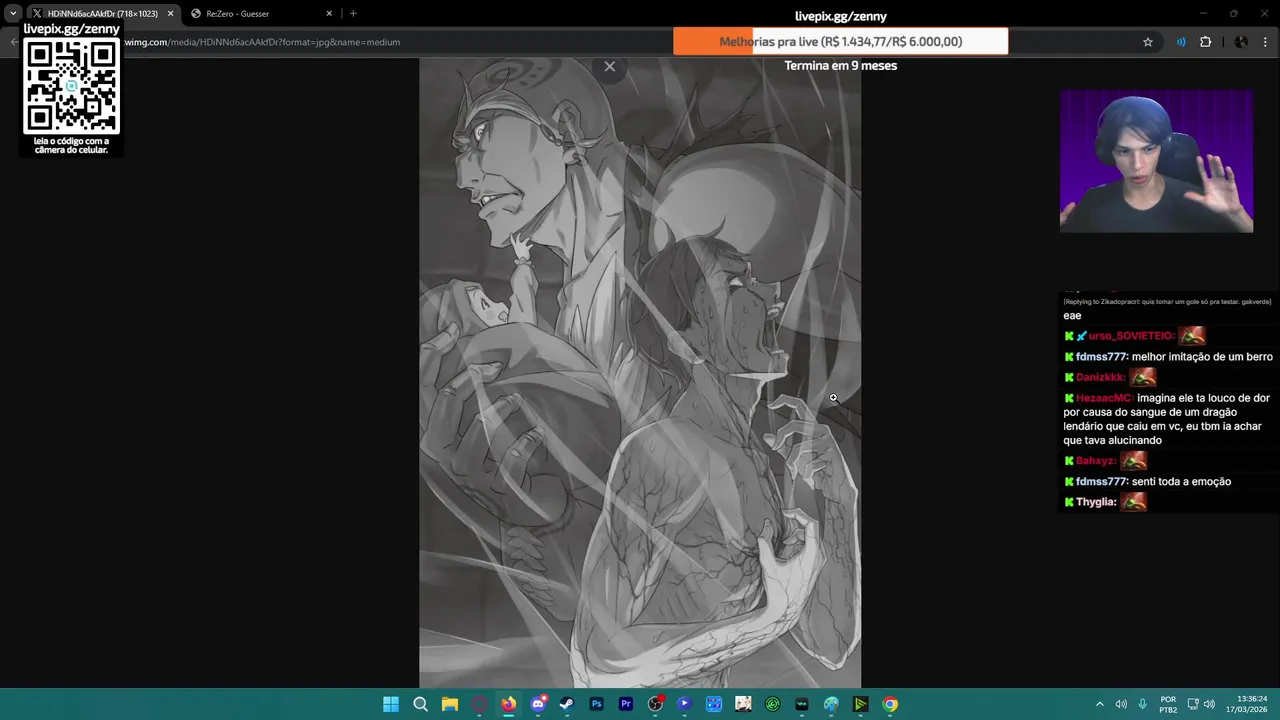Click 'Termina em 9 meses' text
Viewport: 1280px width, 720px height.
840,66
